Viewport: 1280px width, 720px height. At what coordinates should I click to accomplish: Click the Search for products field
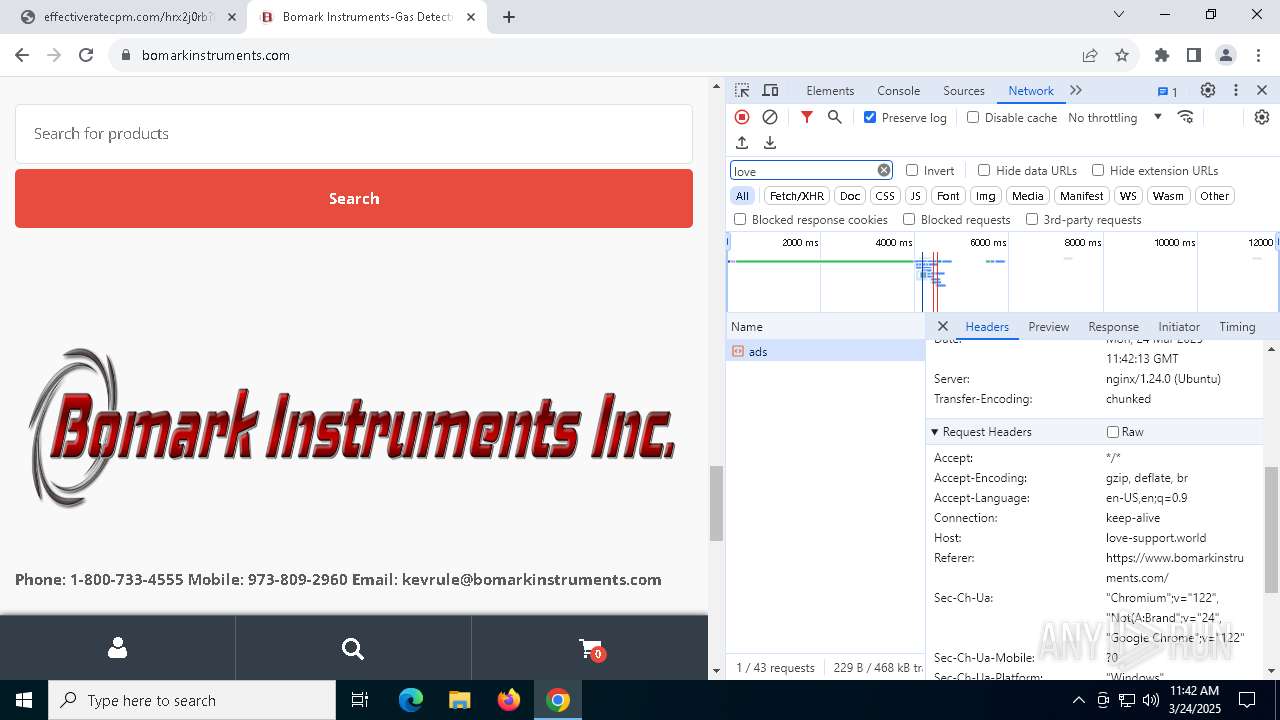(x=354, y=133)
